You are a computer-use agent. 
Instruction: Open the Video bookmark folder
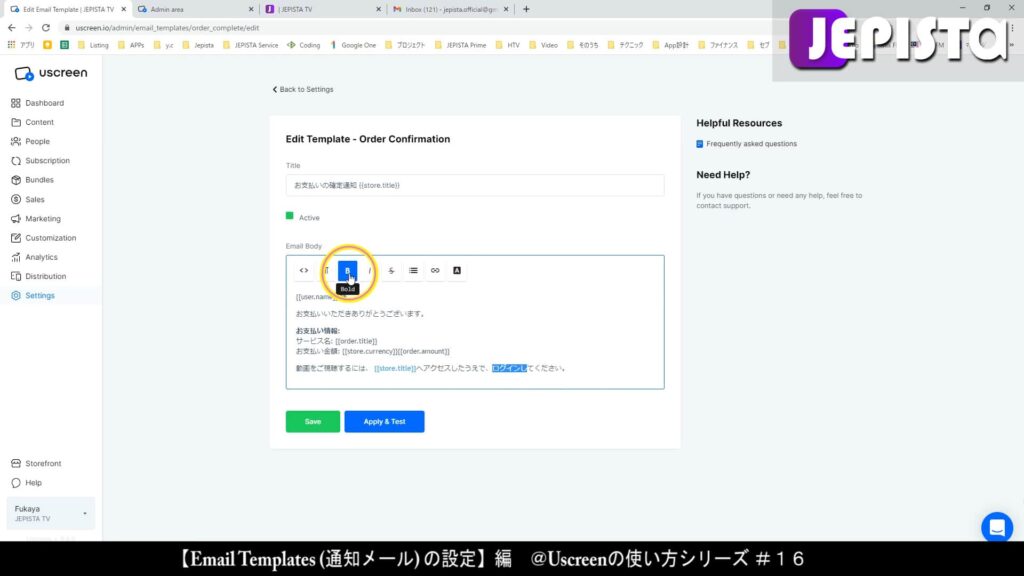[543, 45]
